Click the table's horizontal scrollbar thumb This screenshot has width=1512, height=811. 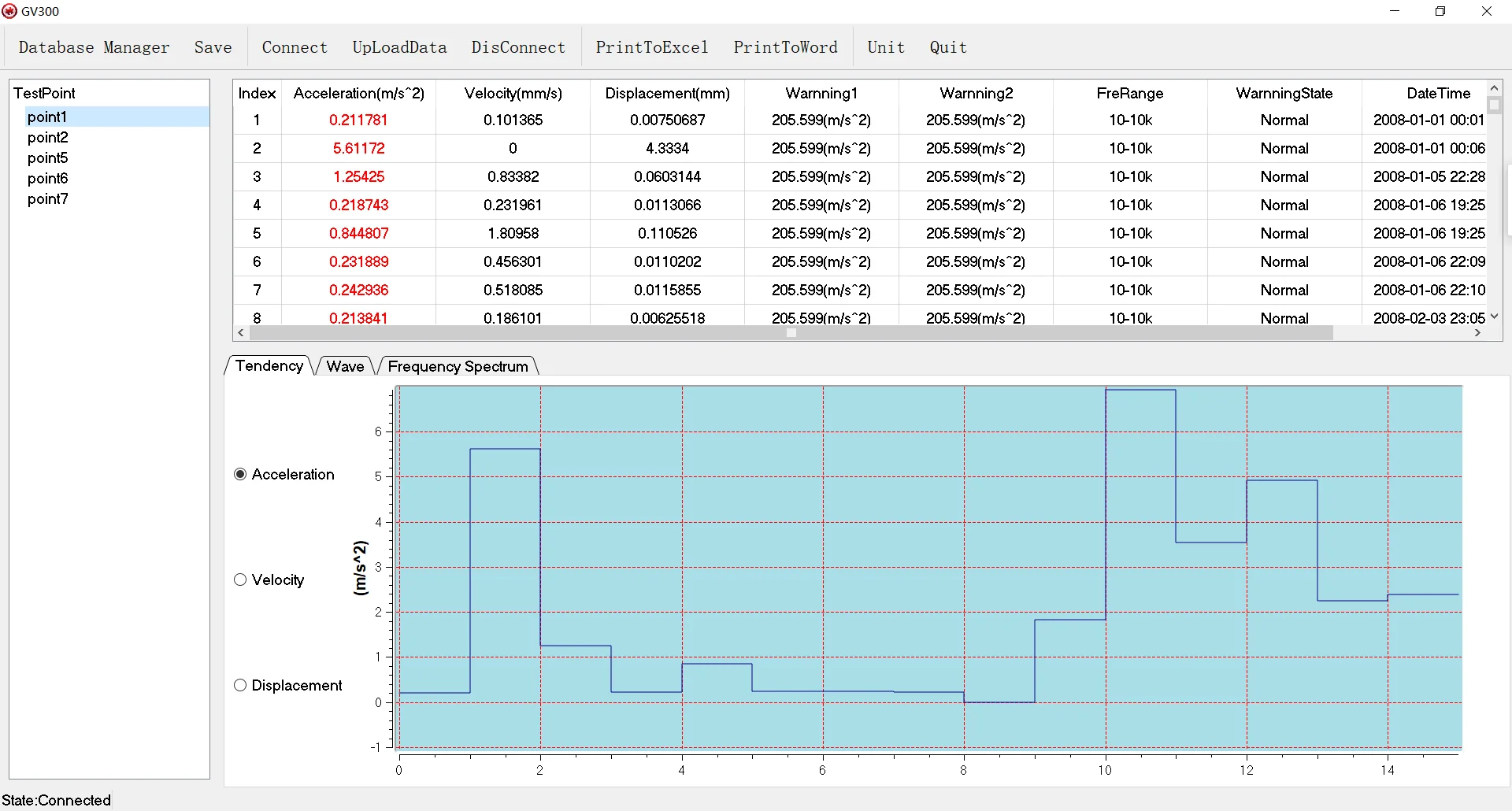791,333
